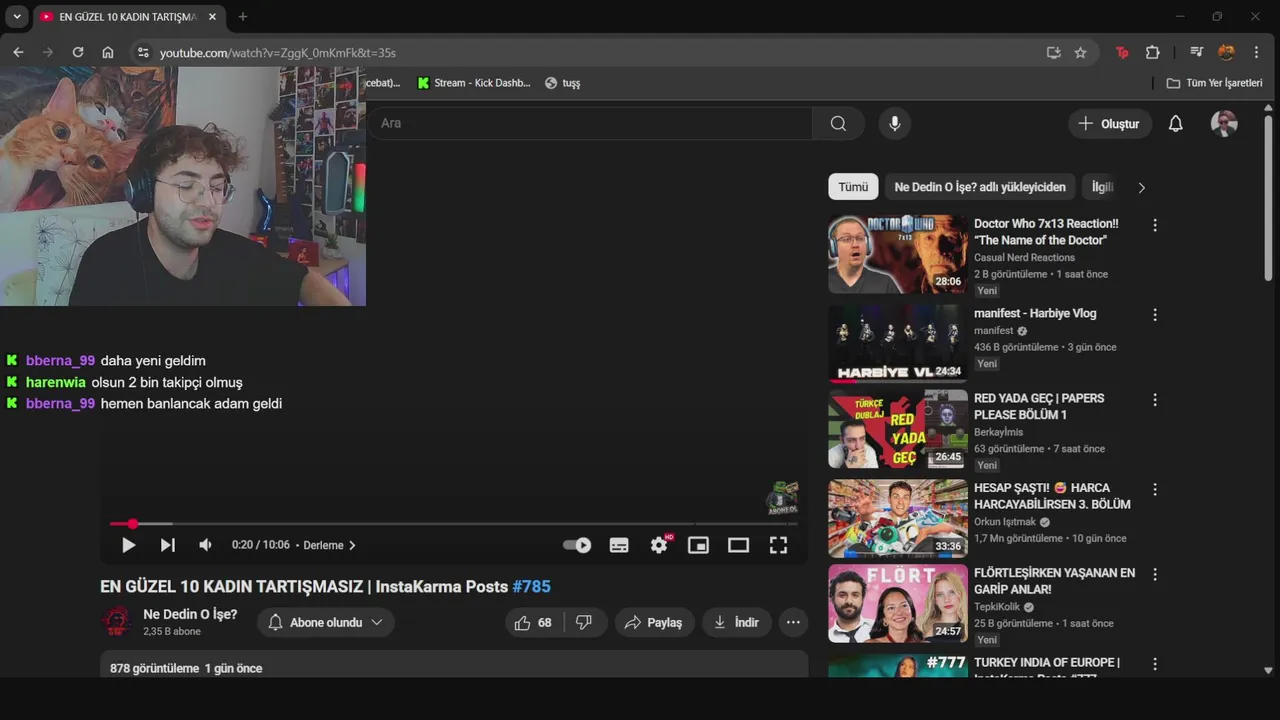The image size is (1280, 720).
Task: Open the player settings gear
Action: [659, 545]
